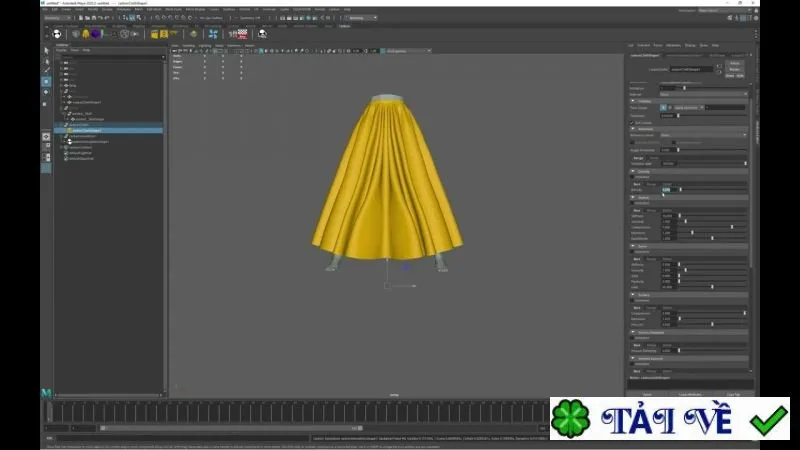Click the blue fan wind shelf icon
This screenshot has width=800, height=450.
click(x=213, y=34)
